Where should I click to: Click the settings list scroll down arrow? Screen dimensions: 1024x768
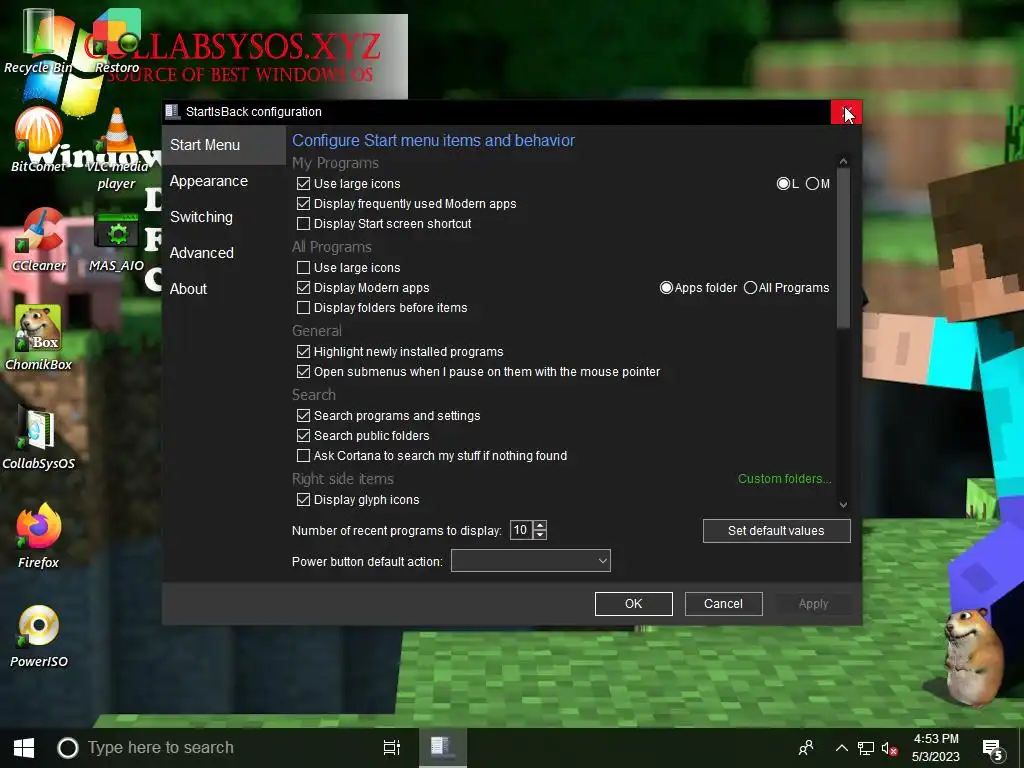click(x=843, y=504)
